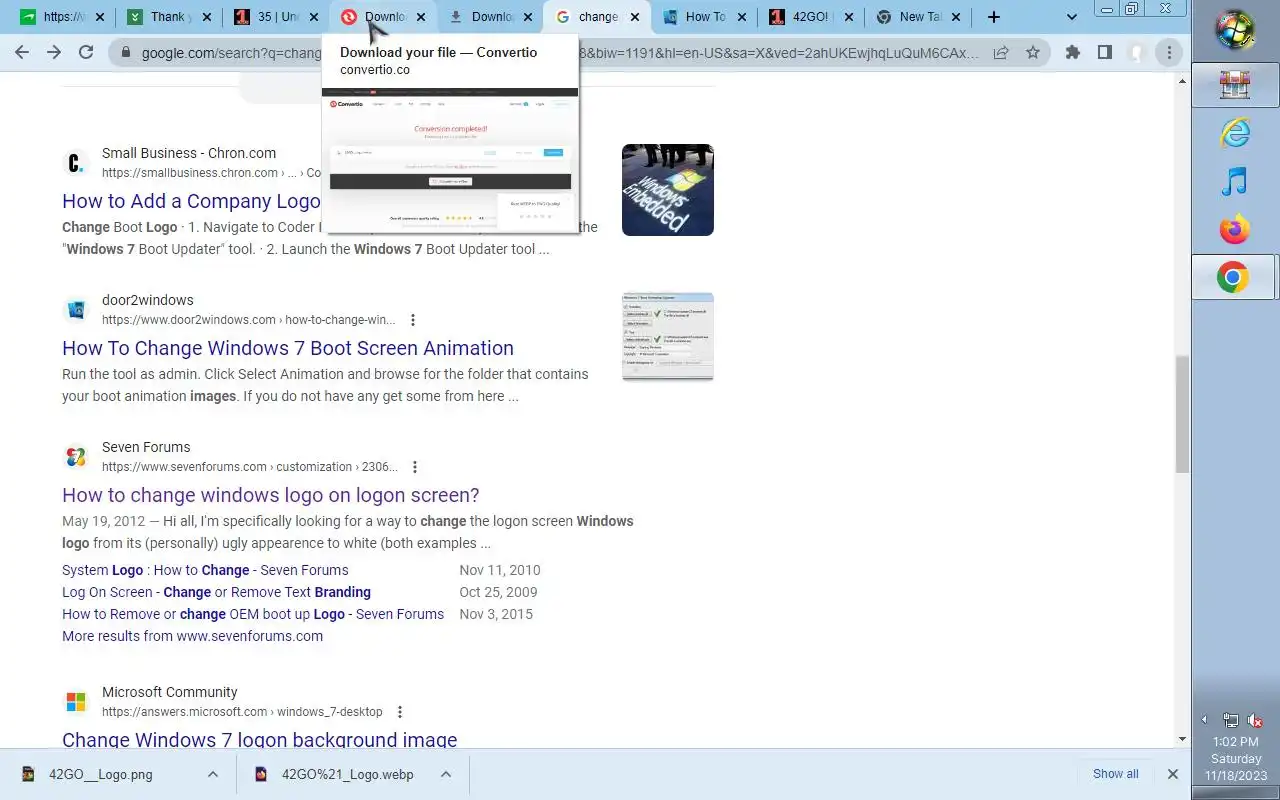Click the Chrome address bar
The image size is (1280, 800).
(x=560, y=53)
